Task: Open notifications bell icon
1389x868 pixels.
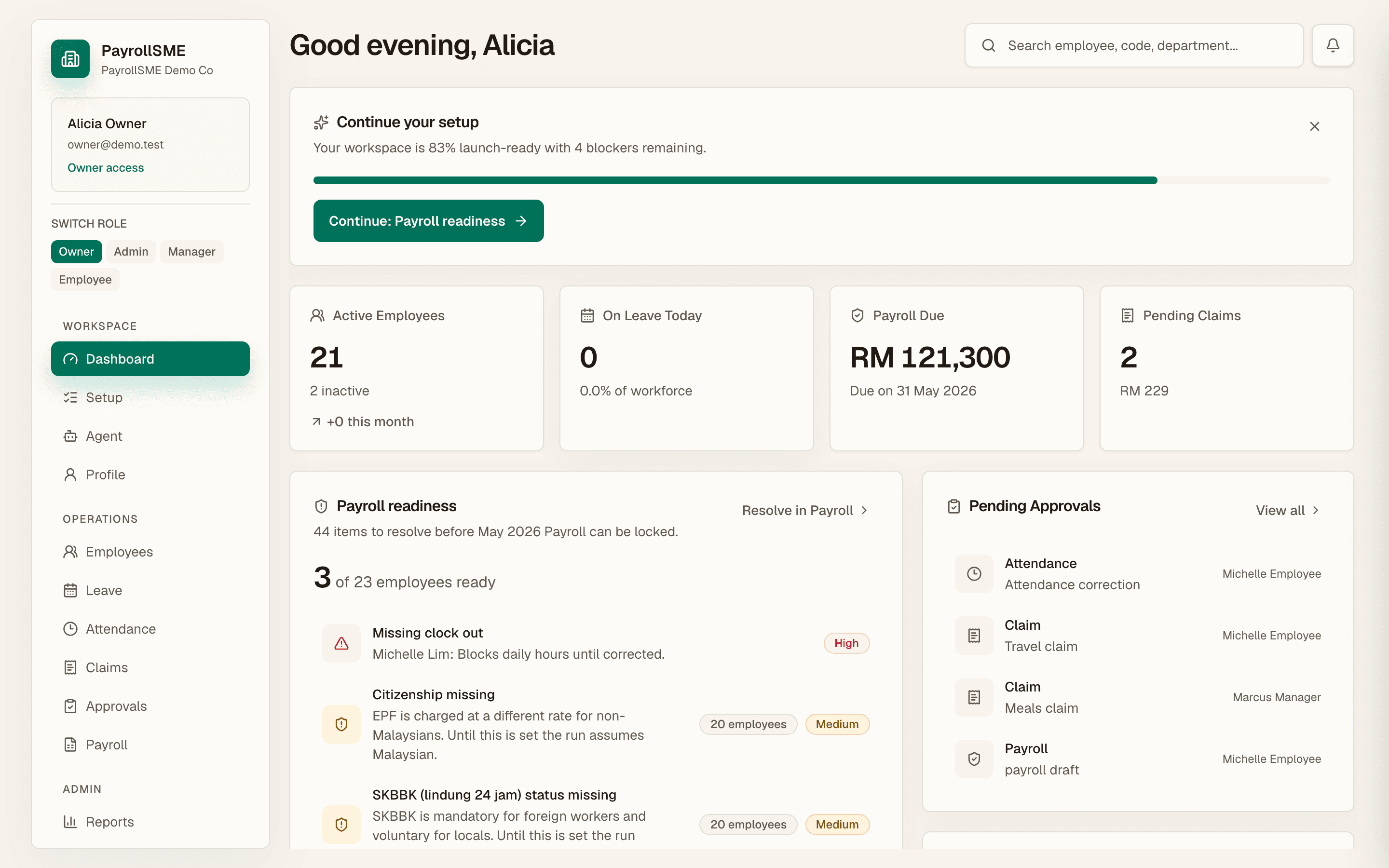Action: [1333, 45]
